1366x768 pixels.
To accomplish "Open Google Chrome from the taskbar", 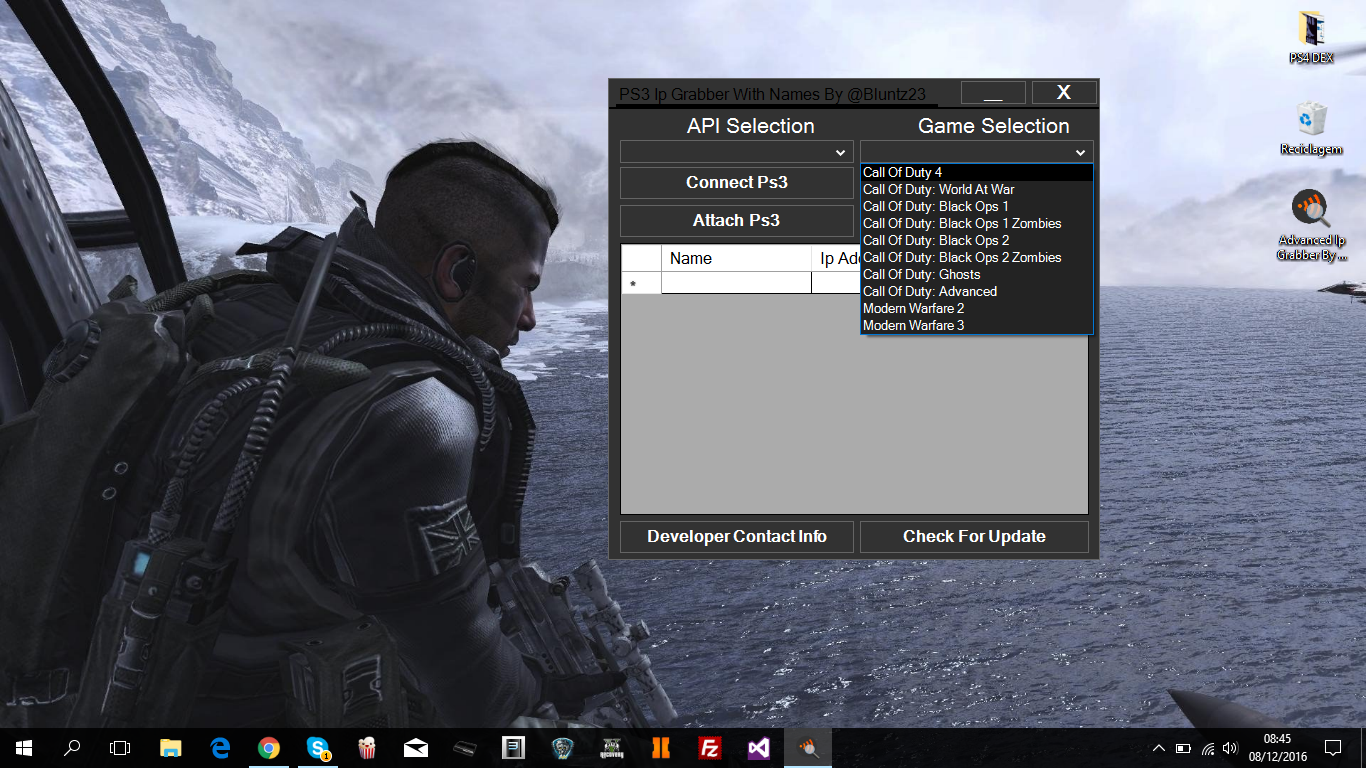I will [269, 748].
